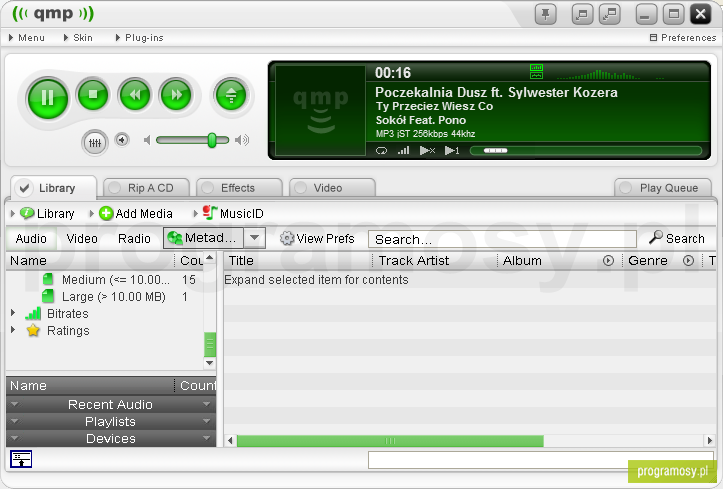Click the round arrow button in Album header
The height and width of the screenshot is (489, 723).
[608, 261]
